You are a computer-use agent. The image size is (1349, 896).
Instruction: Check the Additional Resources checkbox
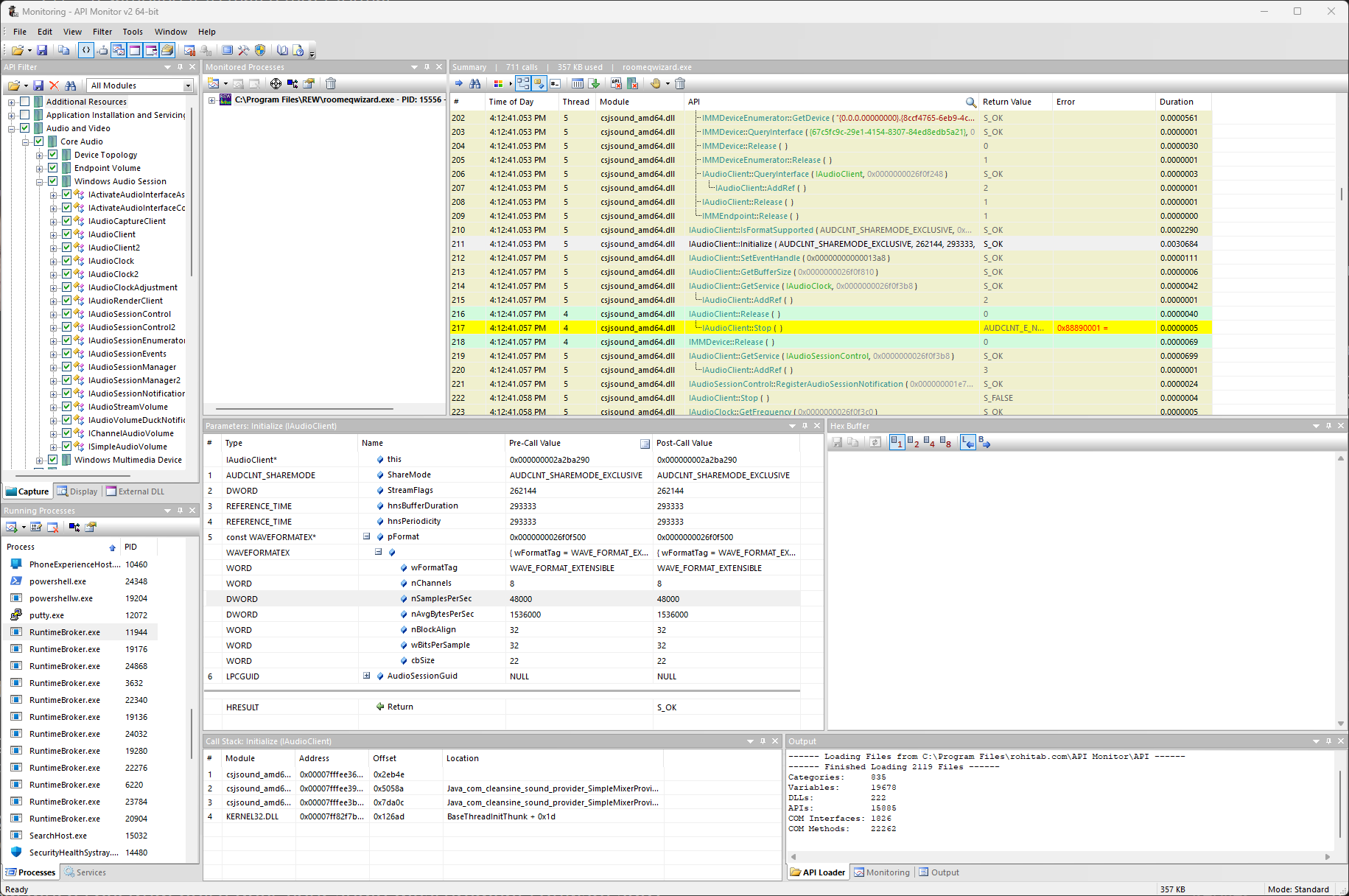(x=25, y=102)
